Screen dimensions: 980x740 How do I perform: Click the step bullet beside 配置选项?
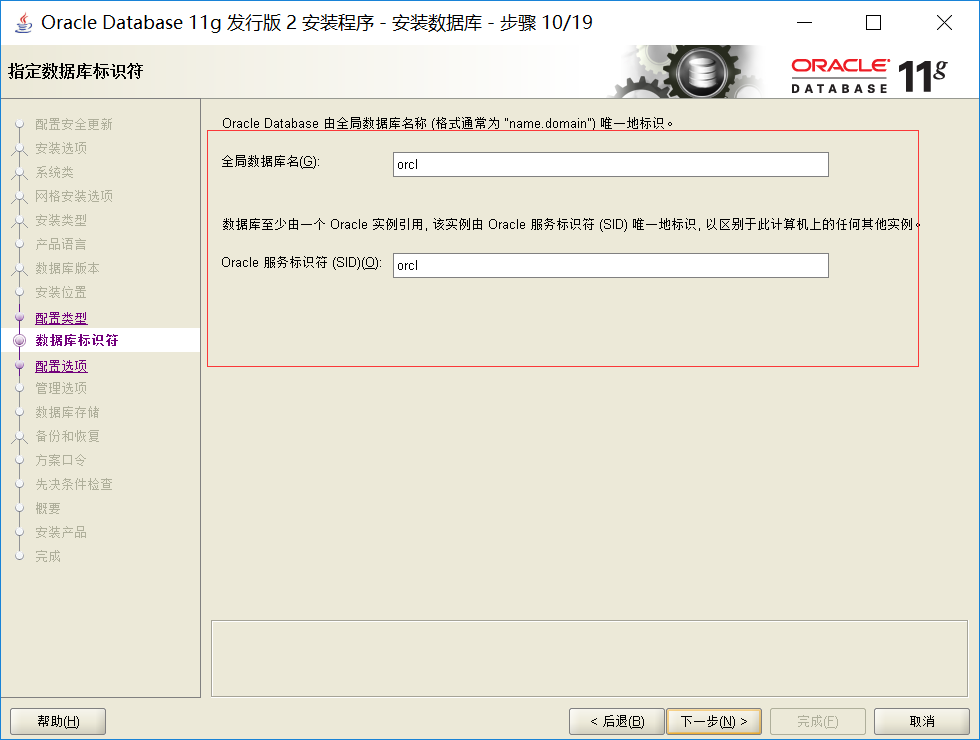19,366
